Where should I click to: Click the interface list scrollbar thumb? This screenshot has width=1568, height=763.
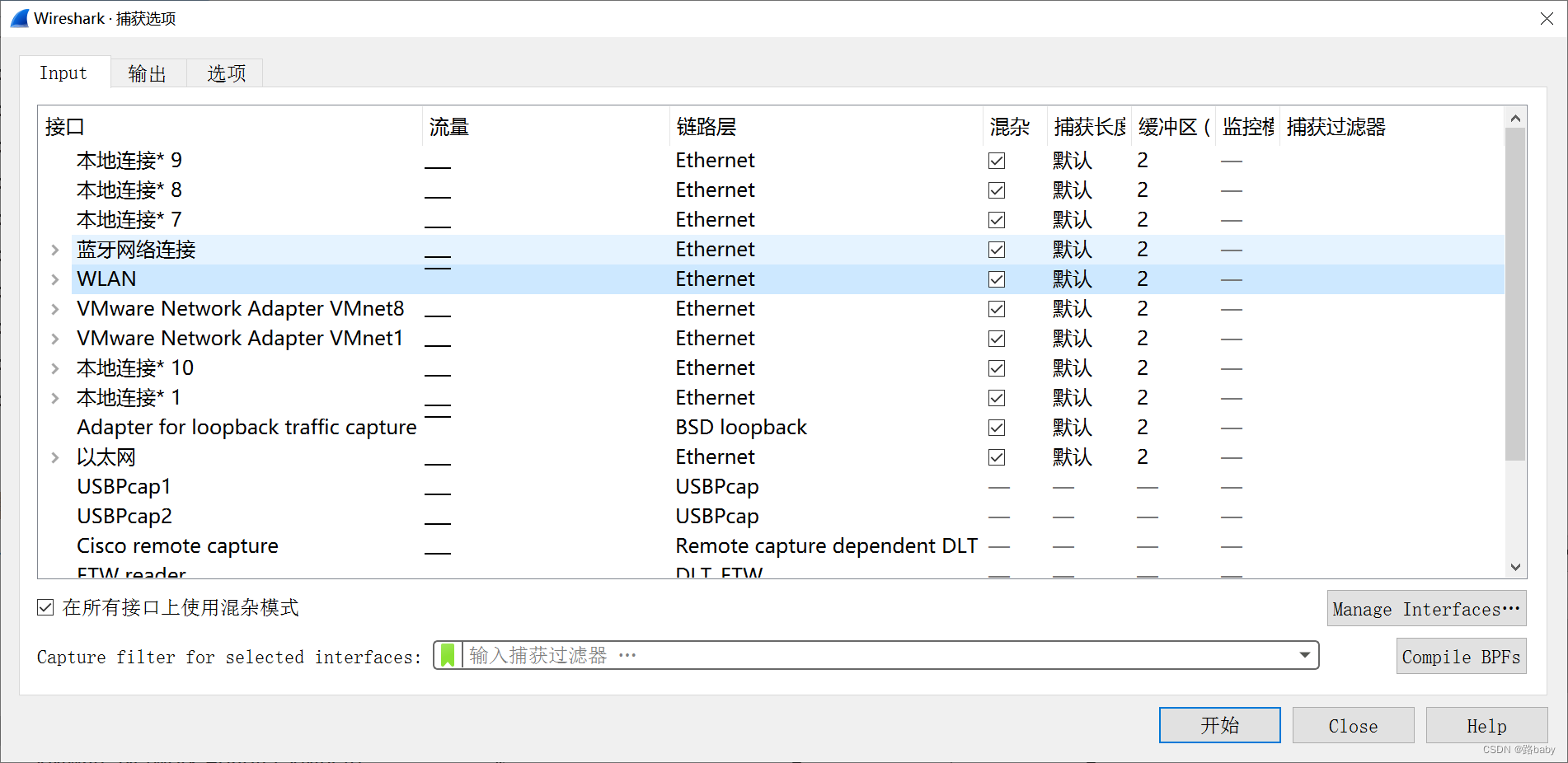point(1515,294)
